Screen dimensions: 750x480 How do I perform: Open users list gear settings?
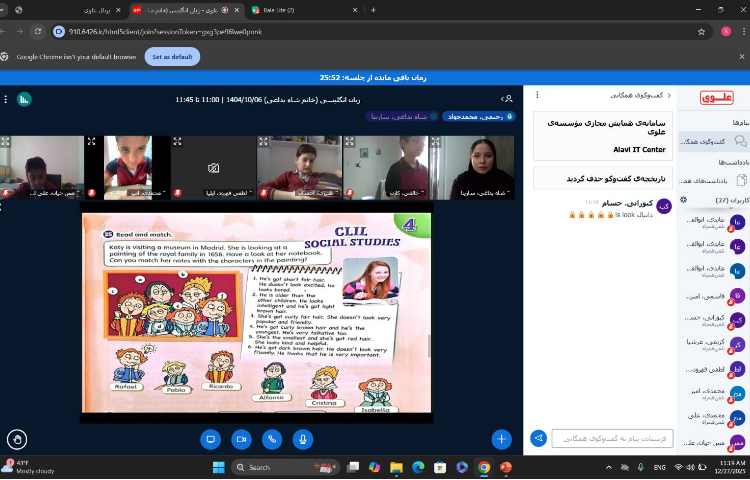click(x=683, y=200)
